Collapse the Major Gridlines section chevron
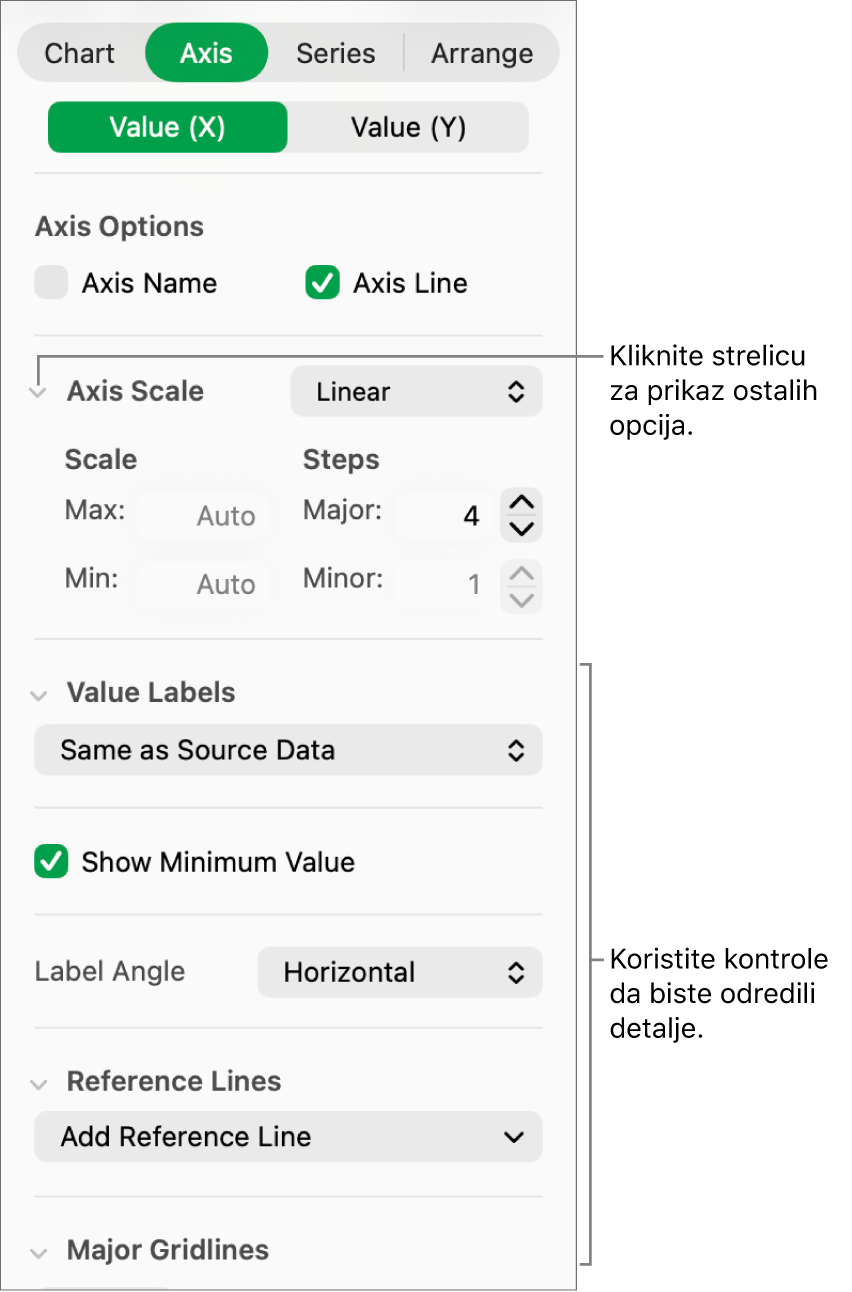852x1292 pixels. (x=38, y=1252)
